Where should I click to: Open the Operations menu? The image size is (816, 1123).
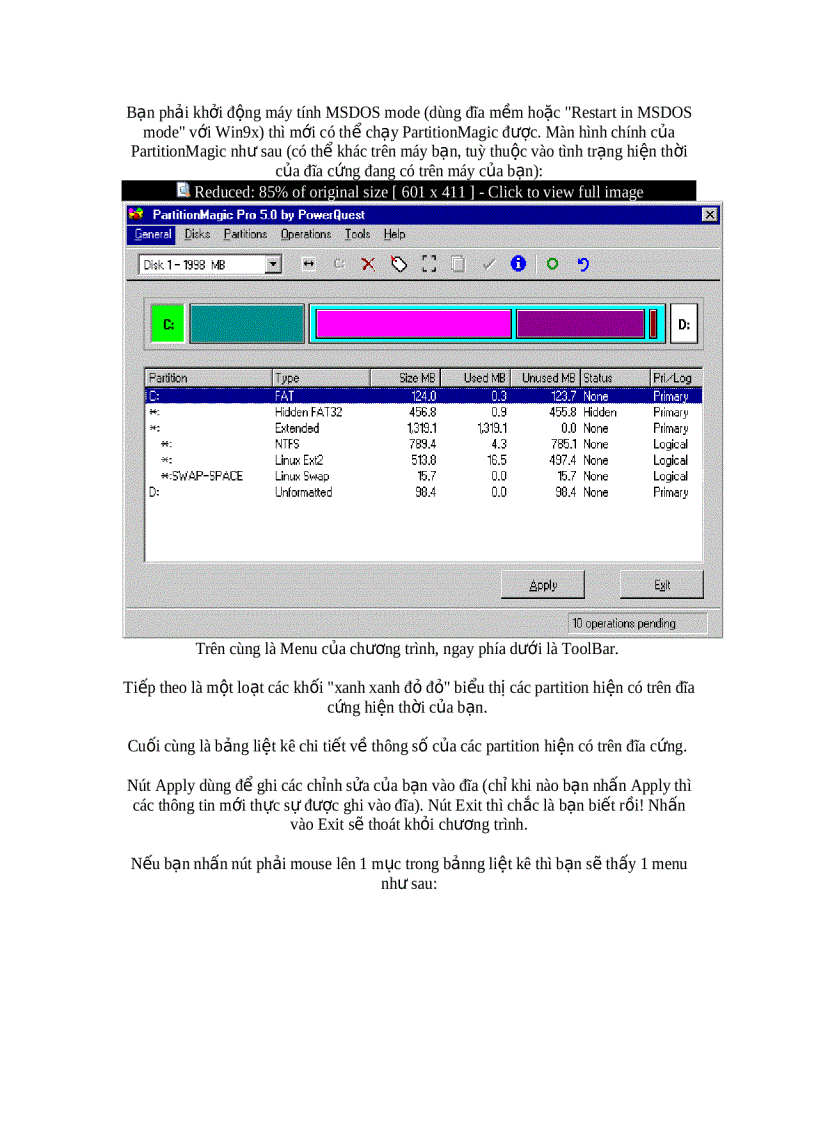point(305,234)
